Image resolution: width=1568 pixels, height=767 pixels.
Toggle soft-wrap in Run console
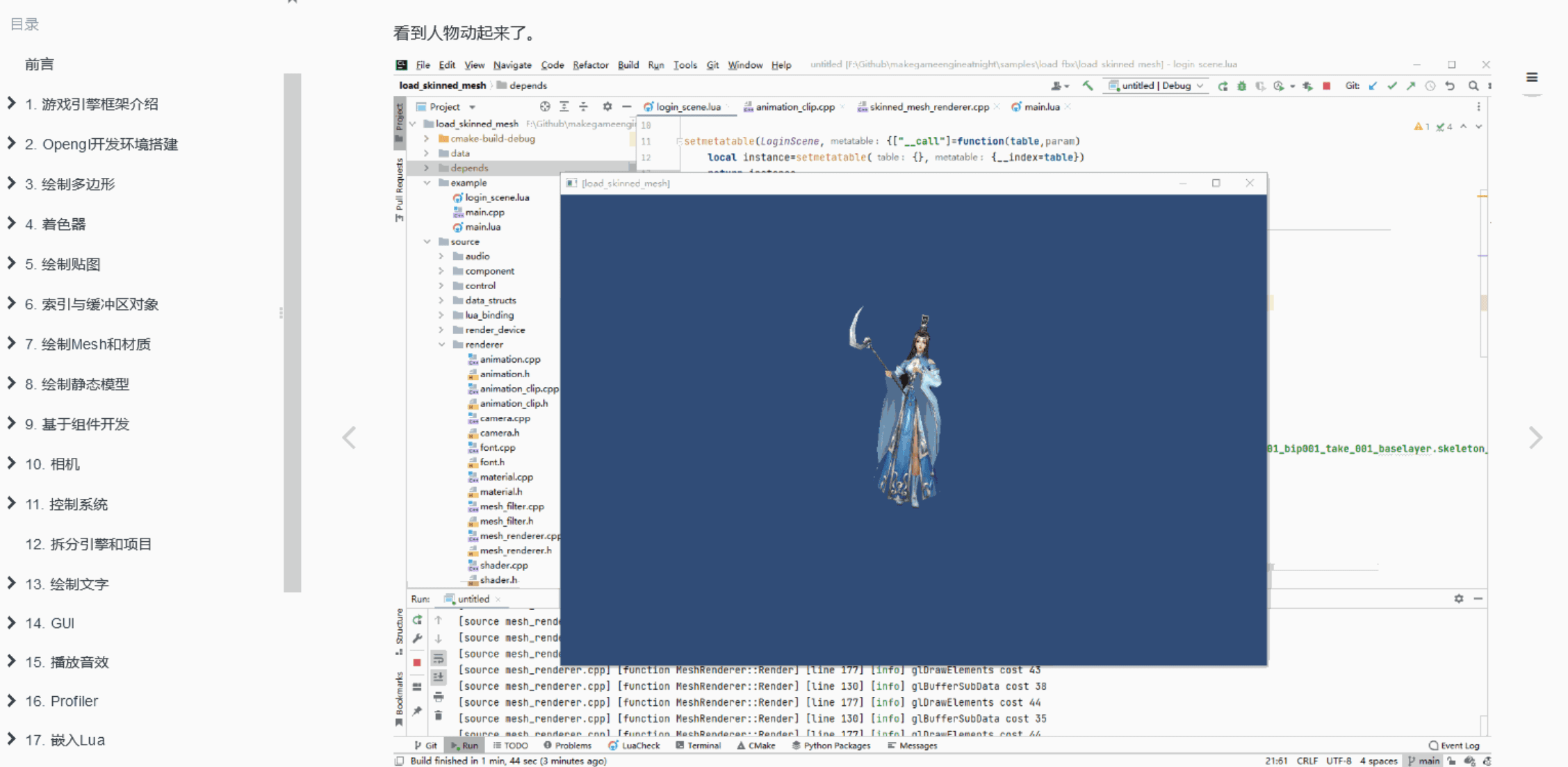tap(439, 658)
